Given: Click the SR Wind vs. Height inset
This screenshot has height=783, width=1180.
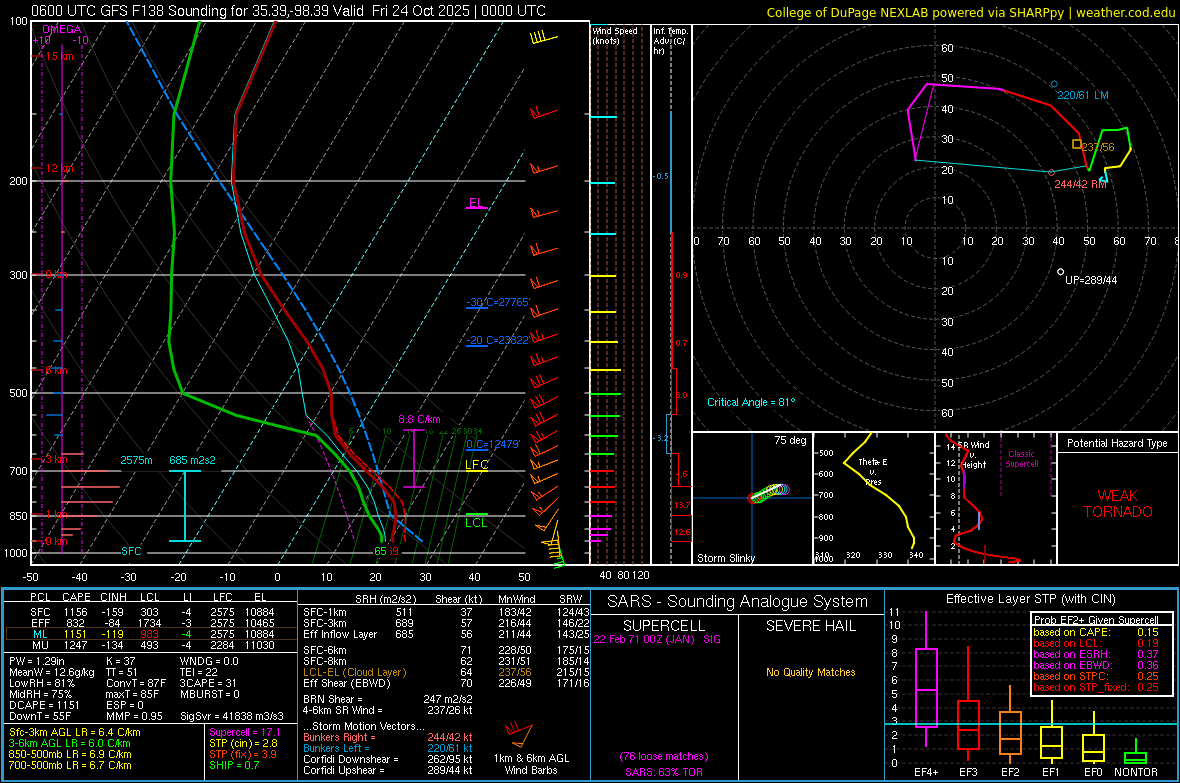Looking at the screenshot, I should click(x=993, y=497).
